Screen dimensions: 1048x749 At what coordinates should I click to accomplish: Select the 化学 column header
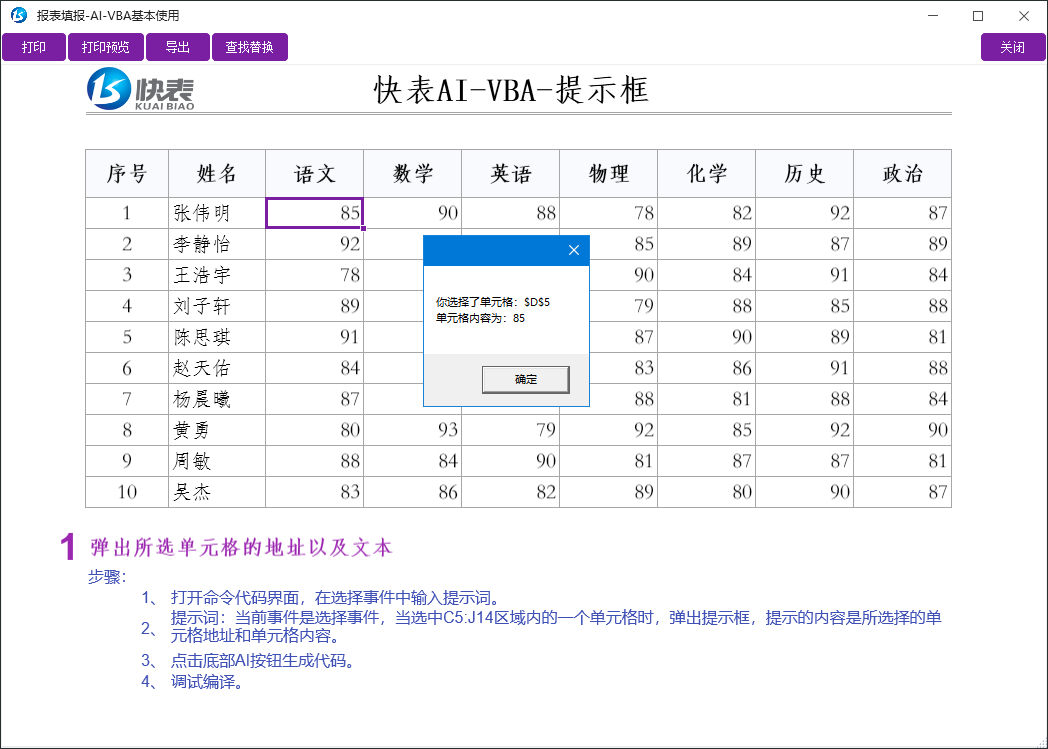coord(706,174)
